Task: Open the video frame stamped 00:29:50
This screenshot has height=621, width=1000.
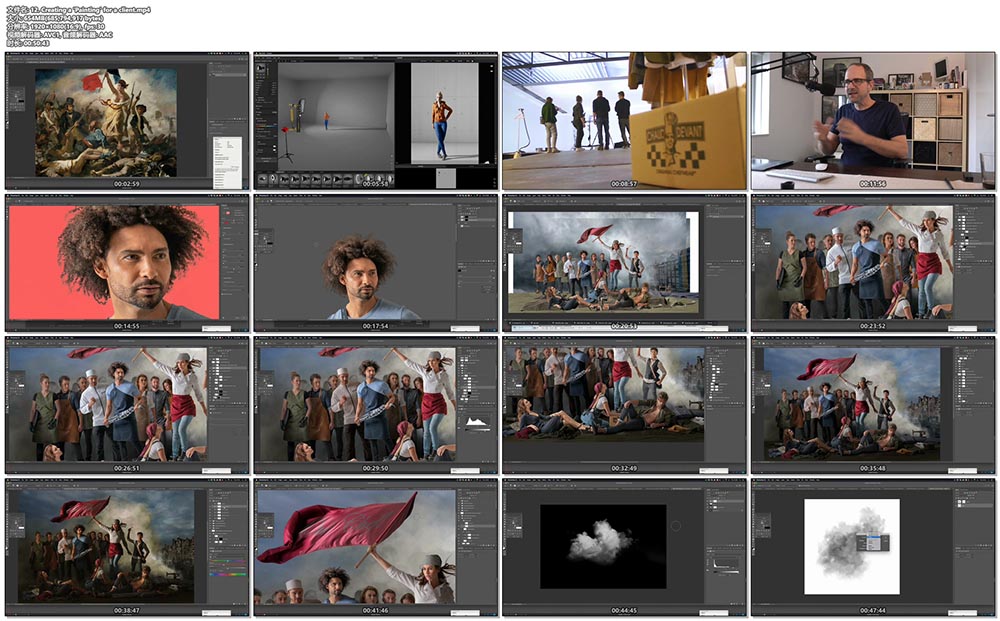Action: [376, 405]
